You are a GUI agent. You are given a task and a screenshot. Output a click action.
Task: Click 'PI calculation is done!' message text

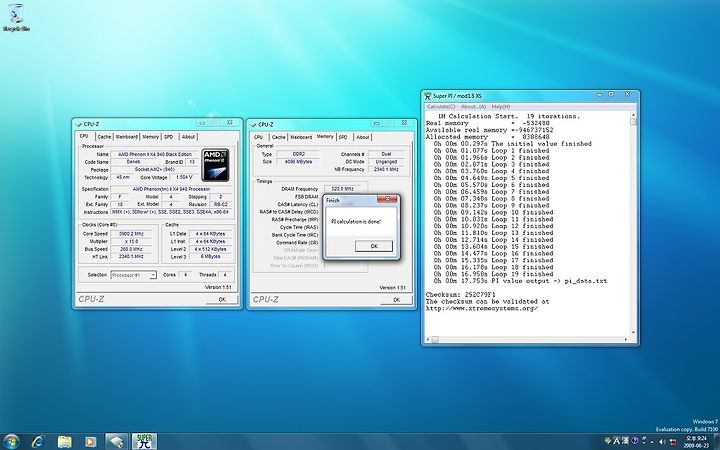click(x=356, y=222)
